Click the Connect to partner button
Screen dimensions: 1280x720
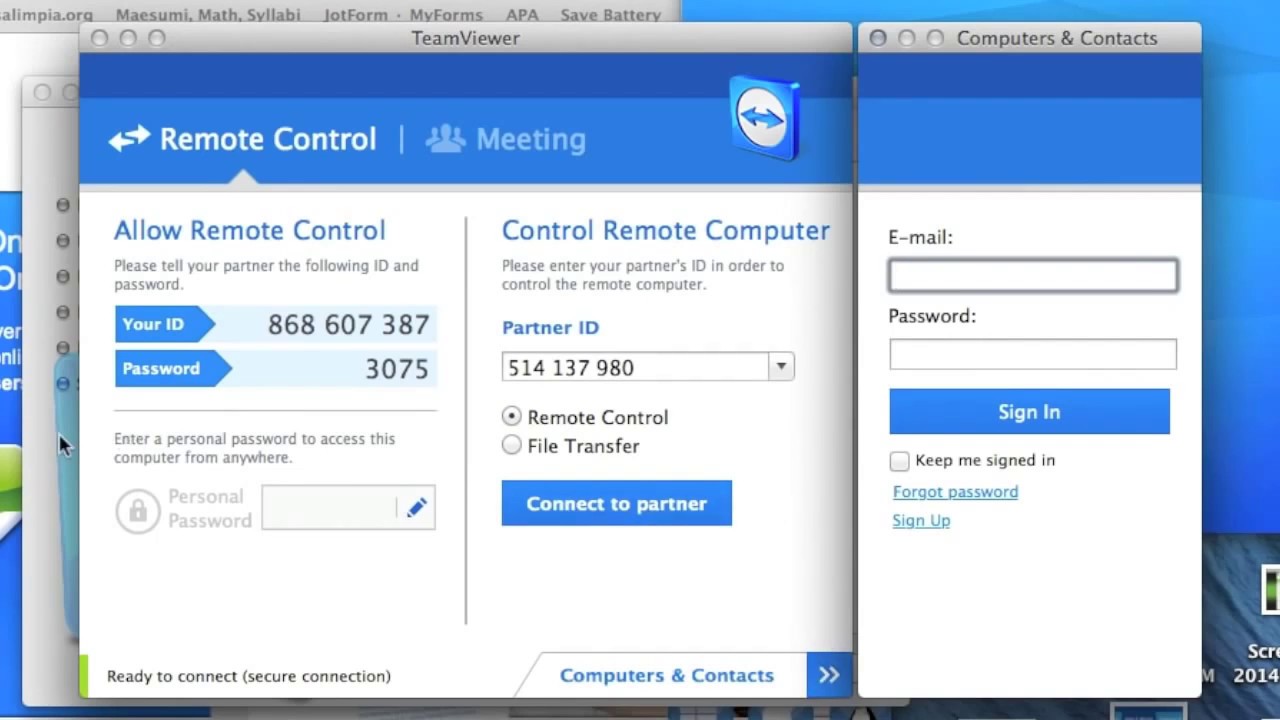click(617, 503)
